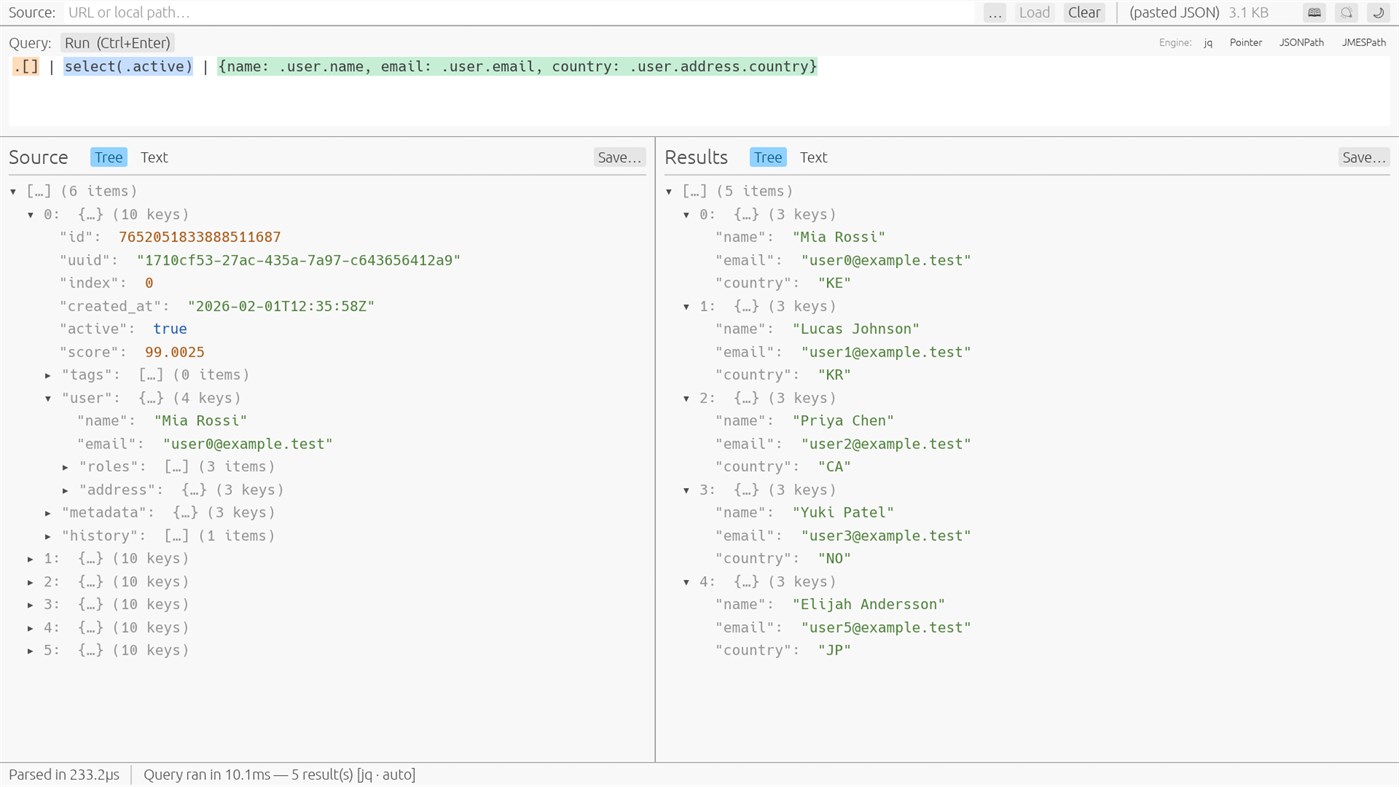1399x787 pixels.
Task: Click "user5@example.test" in Results
Action: click(886, 628)
